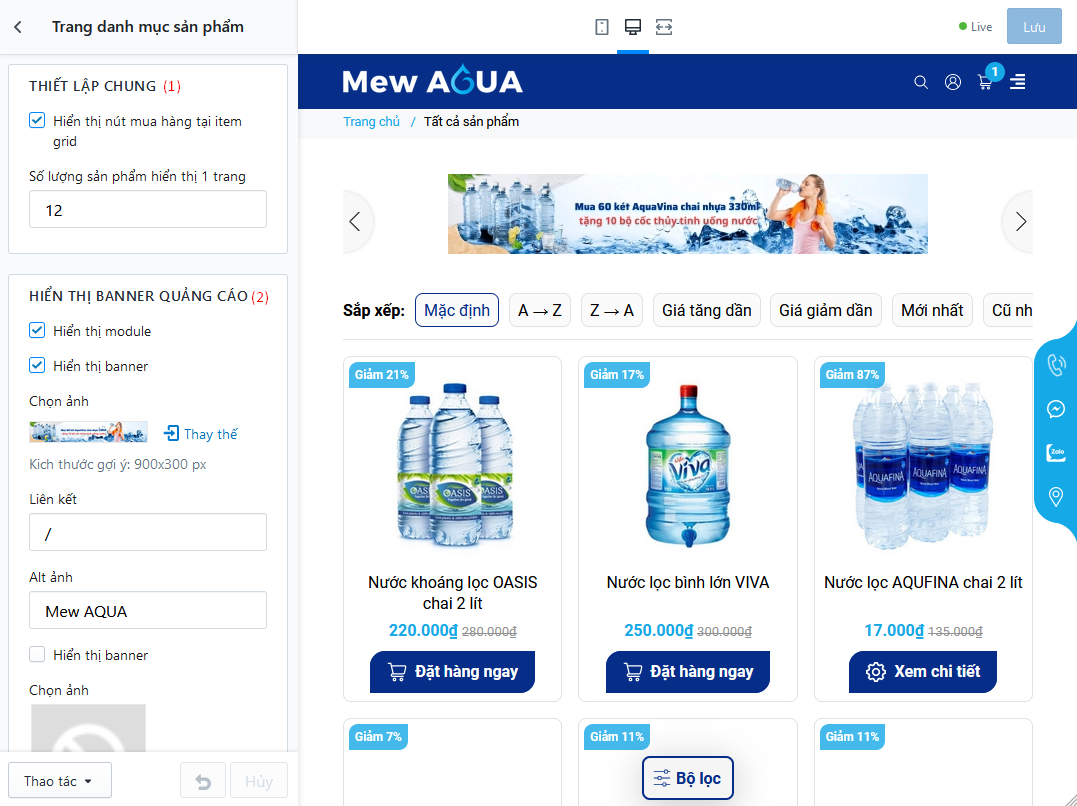Click the Alt ảnh input field
The width and height of the screenshot is (1077, 806).
tap(148, 610)
